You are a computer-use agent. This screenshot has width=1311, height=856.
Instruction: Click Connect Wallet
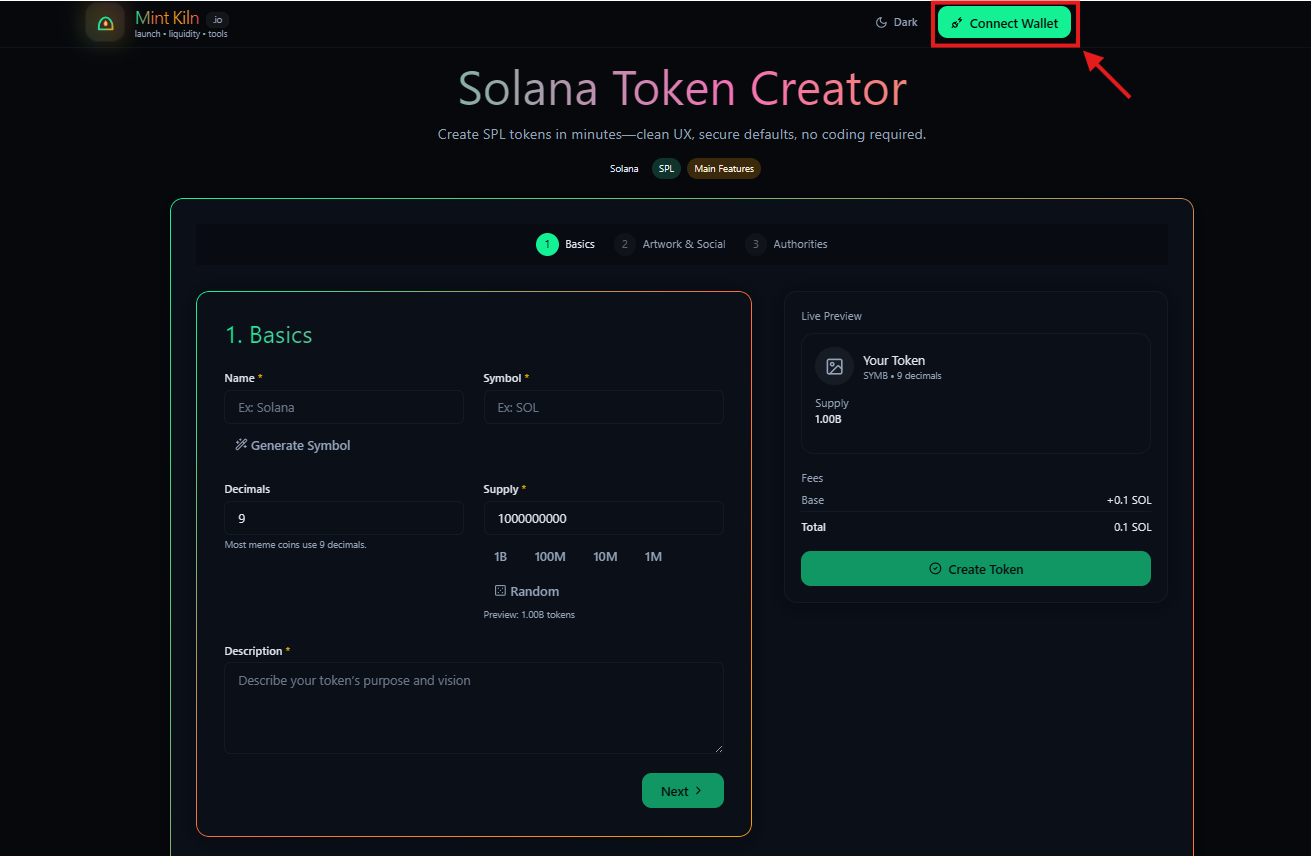1005,22
